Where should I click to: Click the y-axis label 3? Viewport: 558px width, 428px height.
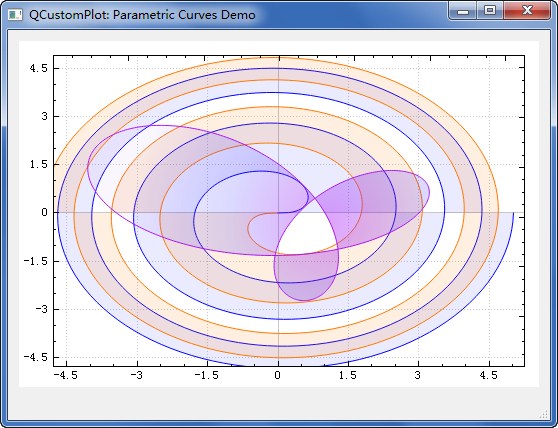[44, 116]
